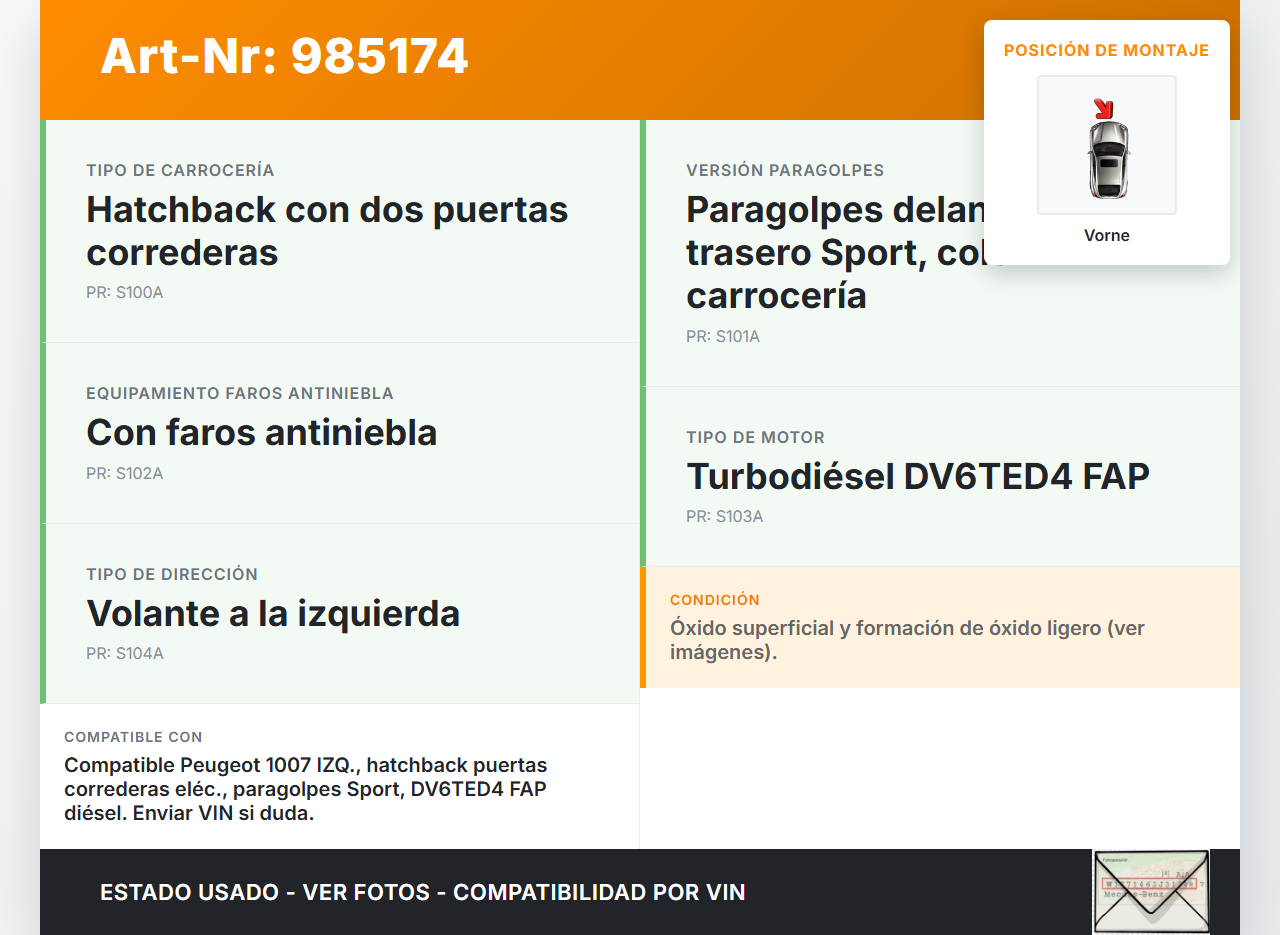Select 'Hatchback con dos puertas correderas' text
1280x935 pixels.
click(x=327, y=231)
